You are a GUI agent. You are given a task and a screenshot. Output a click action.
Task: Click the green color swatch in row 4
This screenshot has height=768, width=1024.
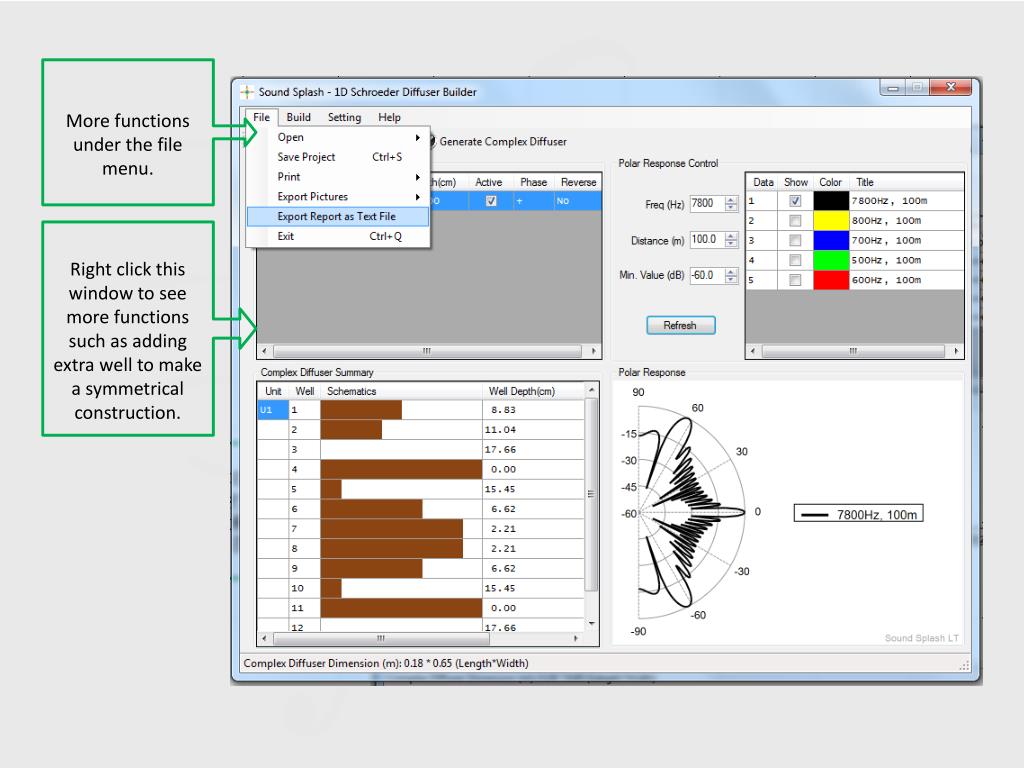(831, 260)
